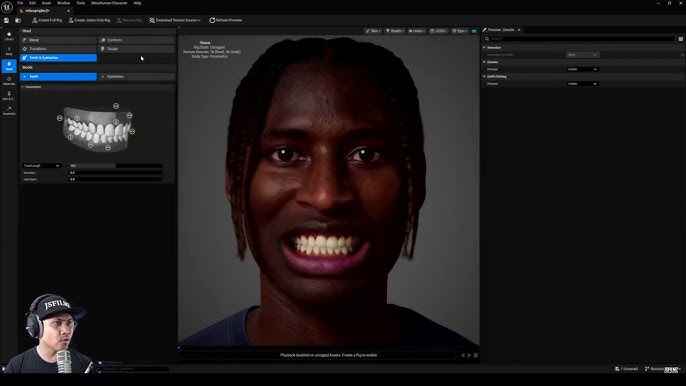Select the Blend head tool

59,40
